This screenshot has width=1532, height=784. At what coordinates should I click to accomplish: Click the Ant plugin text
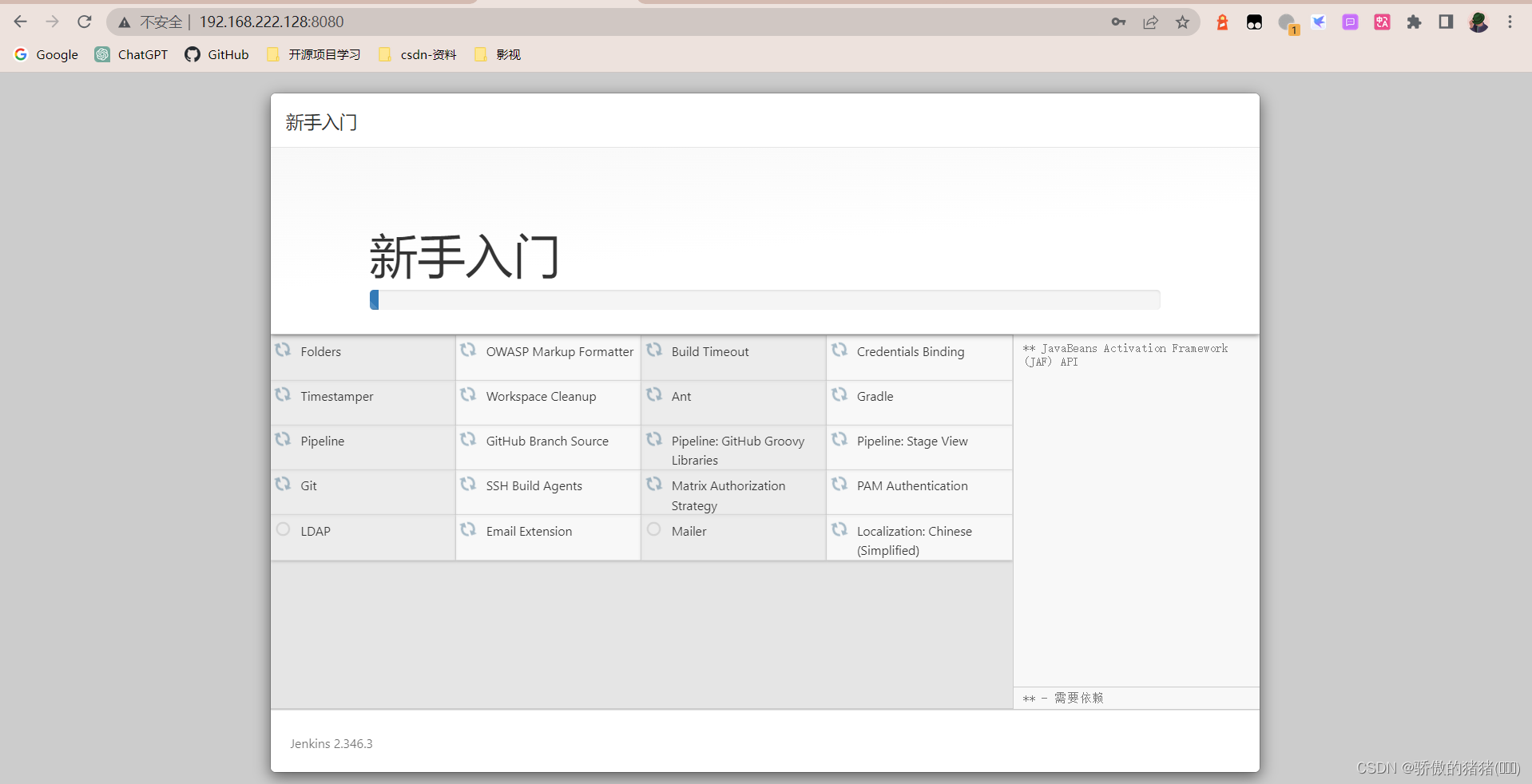681,397
